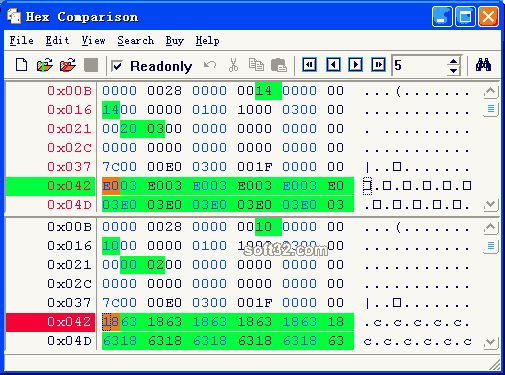Select red address 0x02C in upper pane
The height and width of the screenshot is (375, 505).
[x=69, y=148]
